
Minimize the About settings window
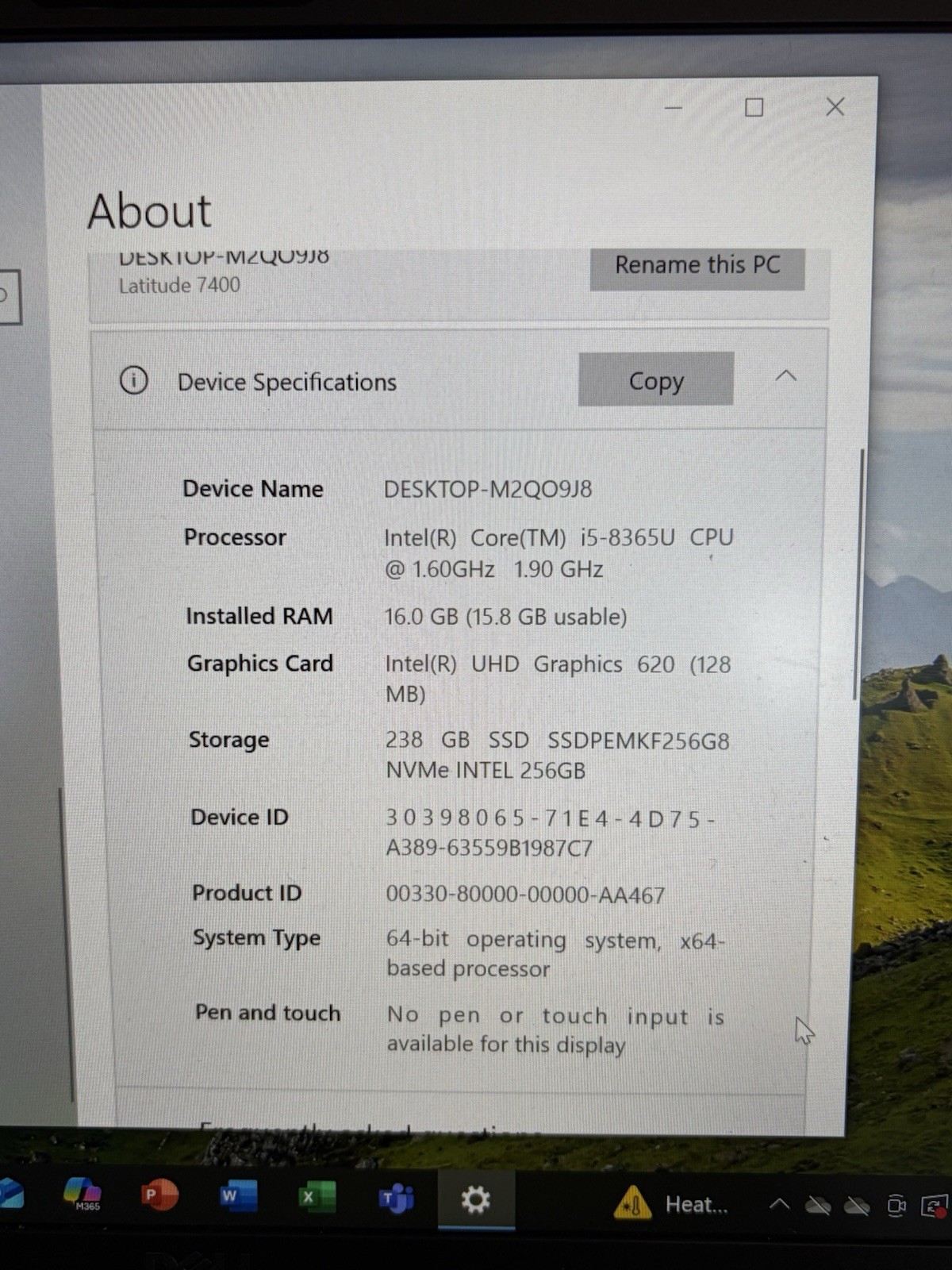(674, 108)
